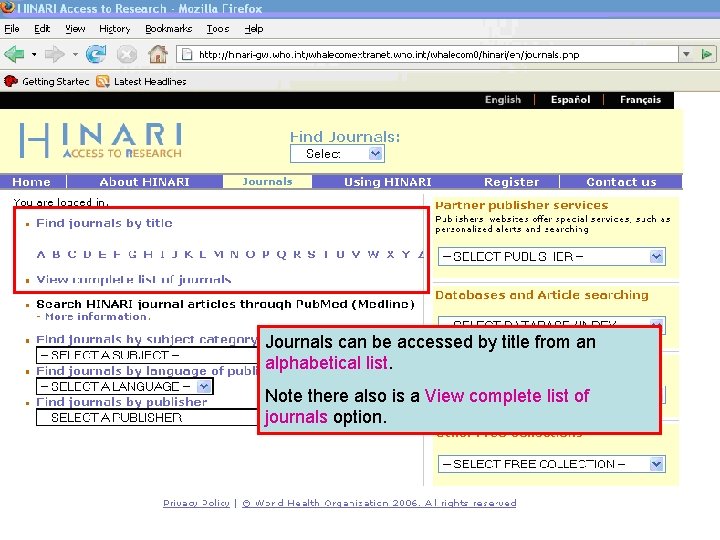
Task: Open the Register tab
Action: (x=511, y=182)
